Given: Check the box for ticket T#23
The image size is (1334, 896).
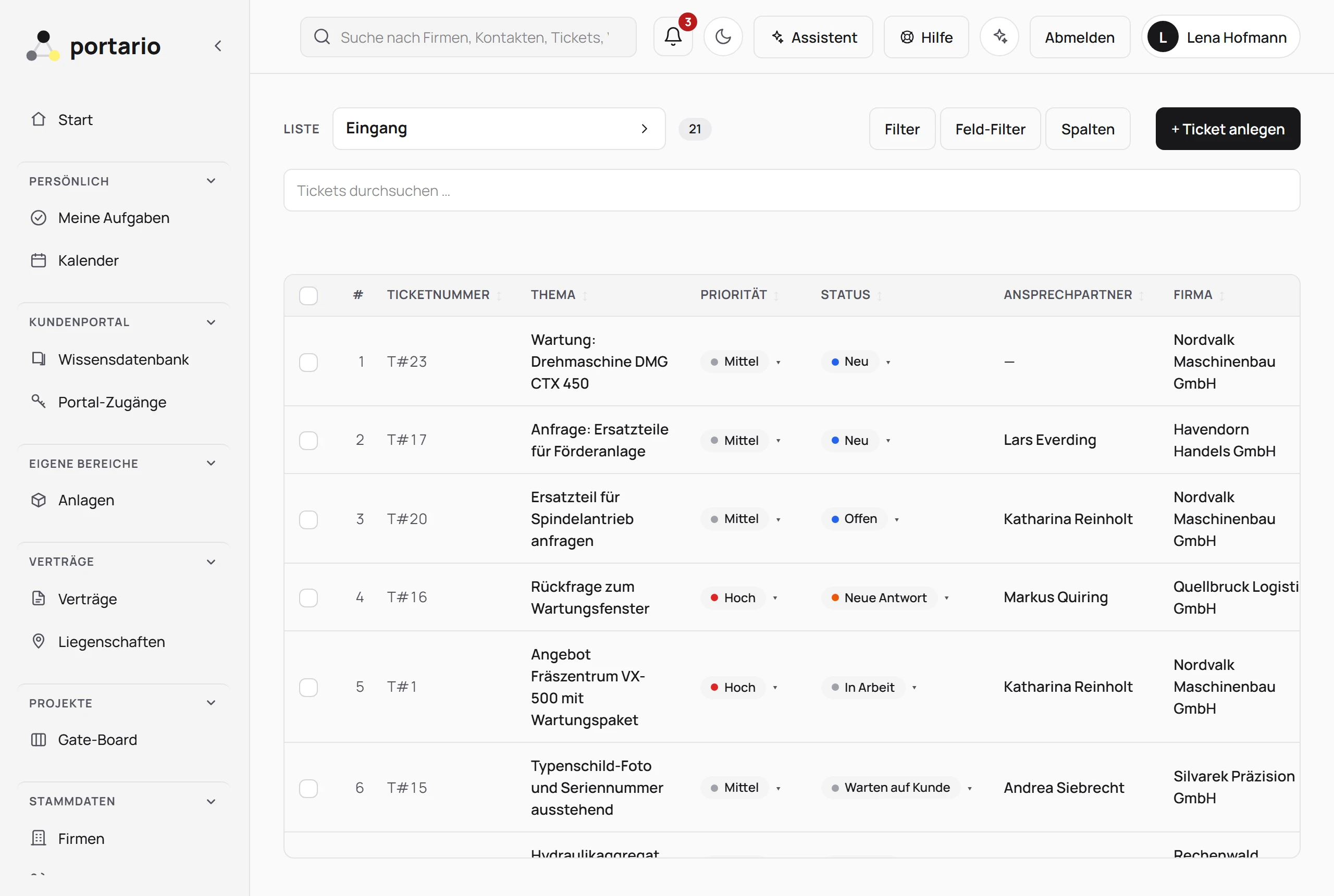Looking at the screenshot, I should pyautogui.click(x=308, y=362).
